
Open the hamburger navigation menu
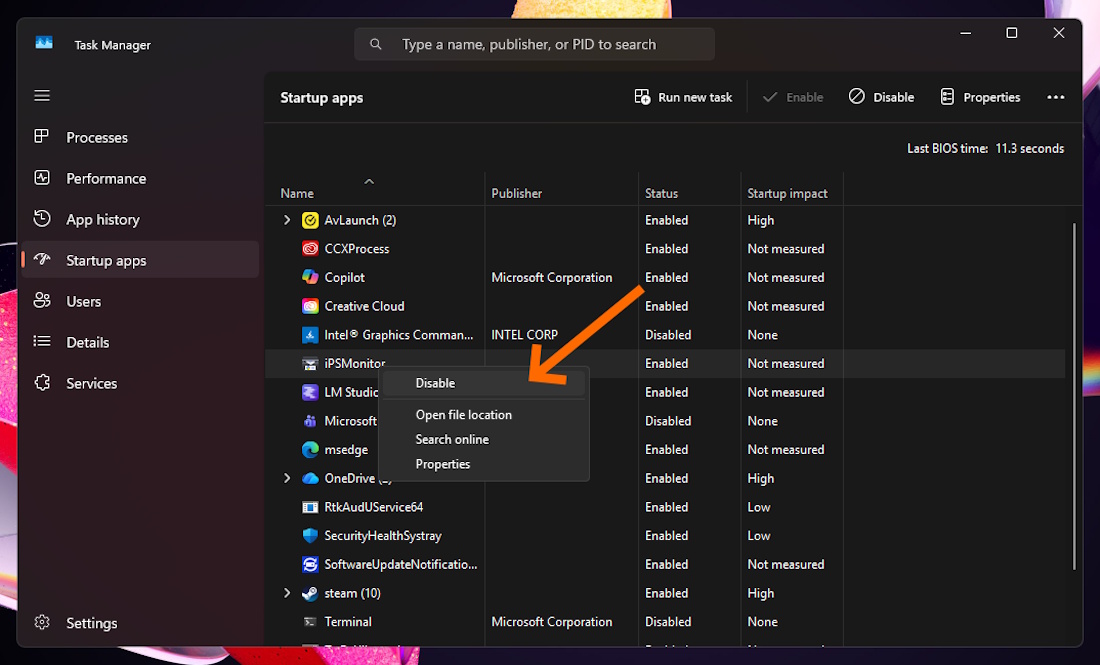point(42,95)
